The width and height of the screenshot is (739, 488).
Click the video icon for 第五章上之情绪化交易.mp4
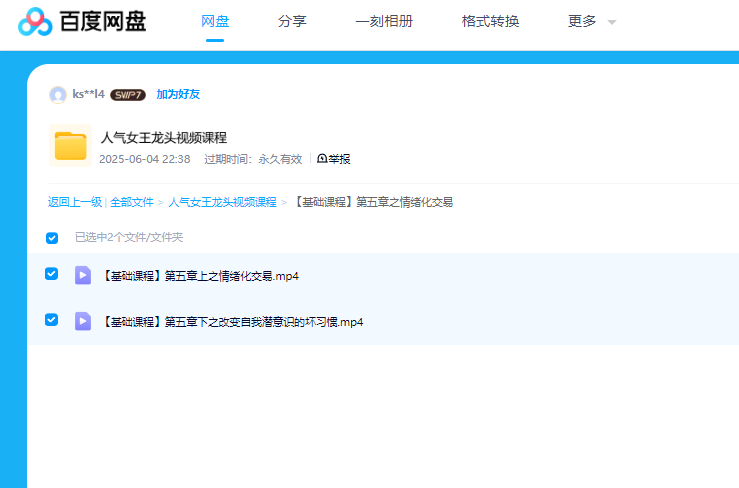[x=83, y=275]
